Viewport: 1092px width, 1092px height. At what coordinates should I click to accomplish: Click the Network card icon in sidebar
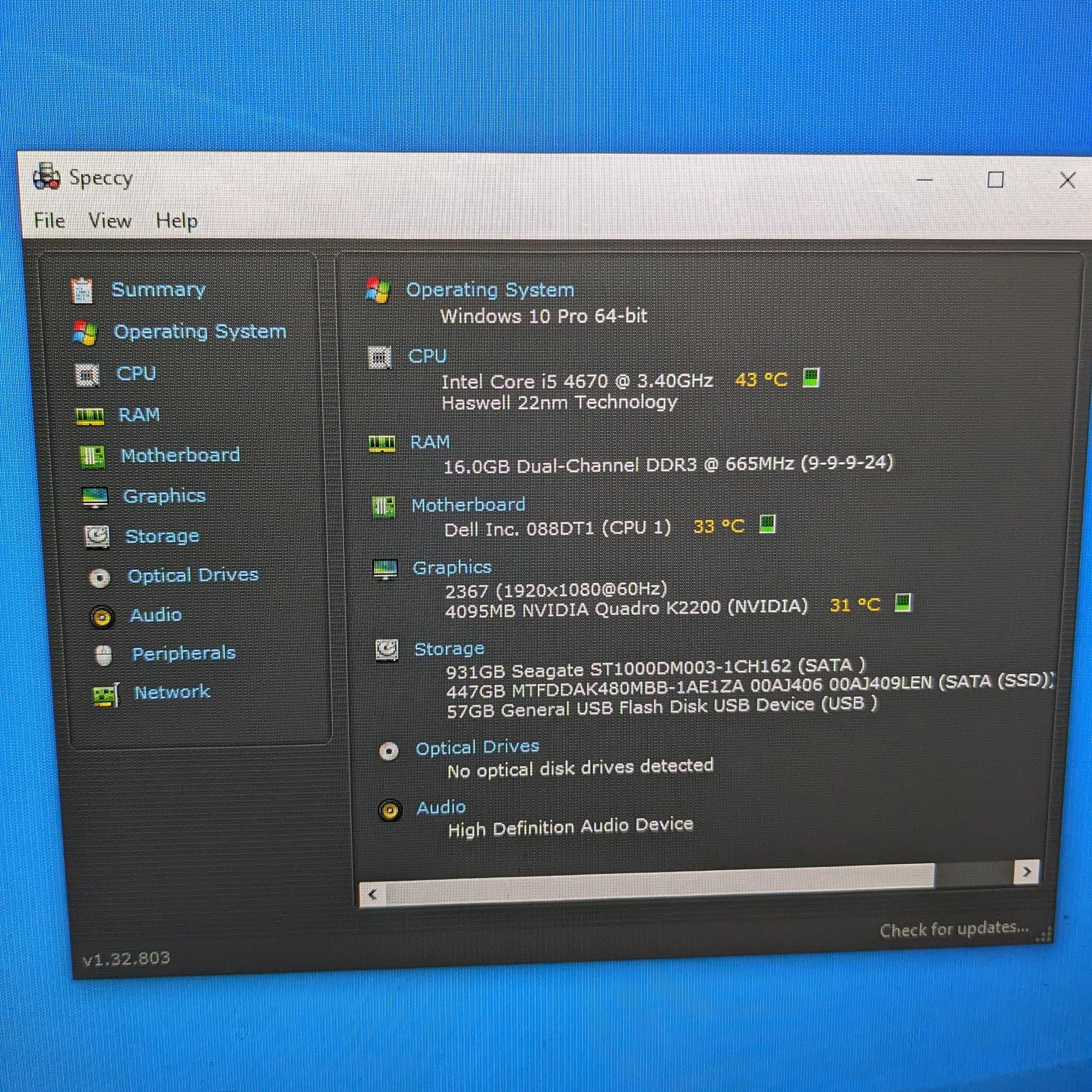click(x=106, y=695)
